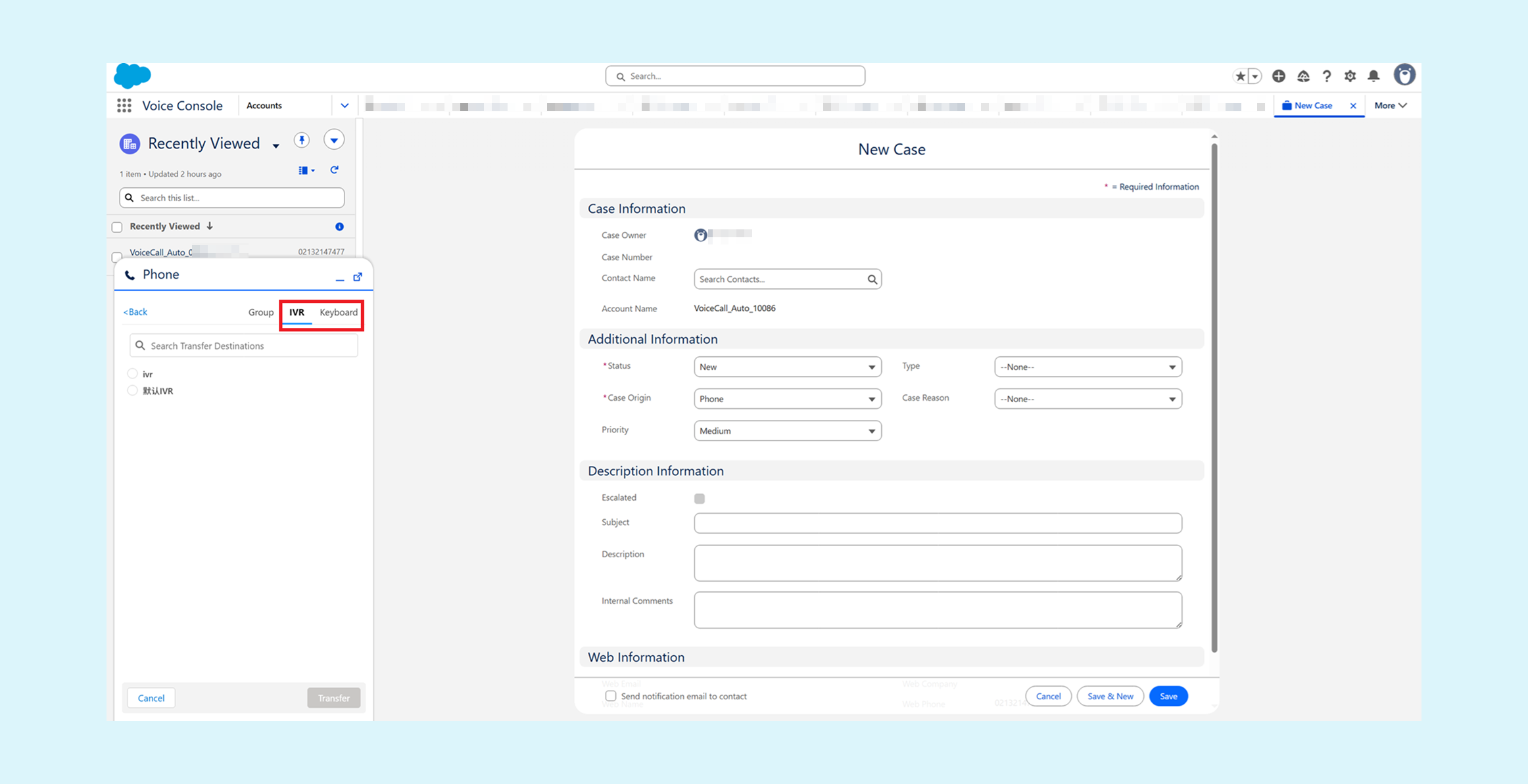Viewport: 1528px width, 784px height.
Task: Open the Favorites star icon
Action: [x=1240, y=76]
